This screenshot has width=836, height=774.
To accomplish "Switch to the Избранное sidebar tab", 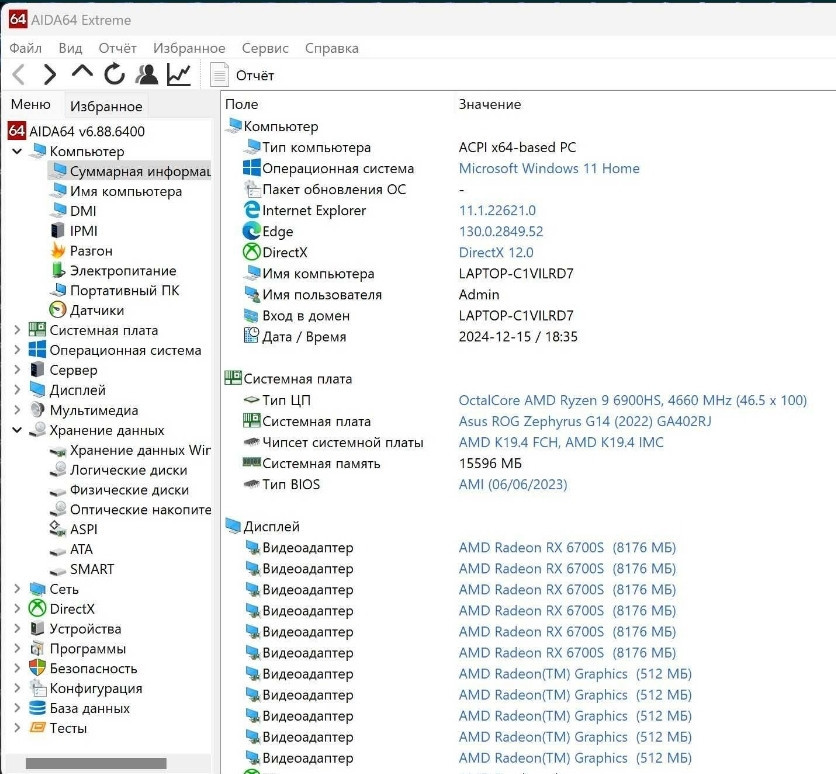I will click(106, 106).
